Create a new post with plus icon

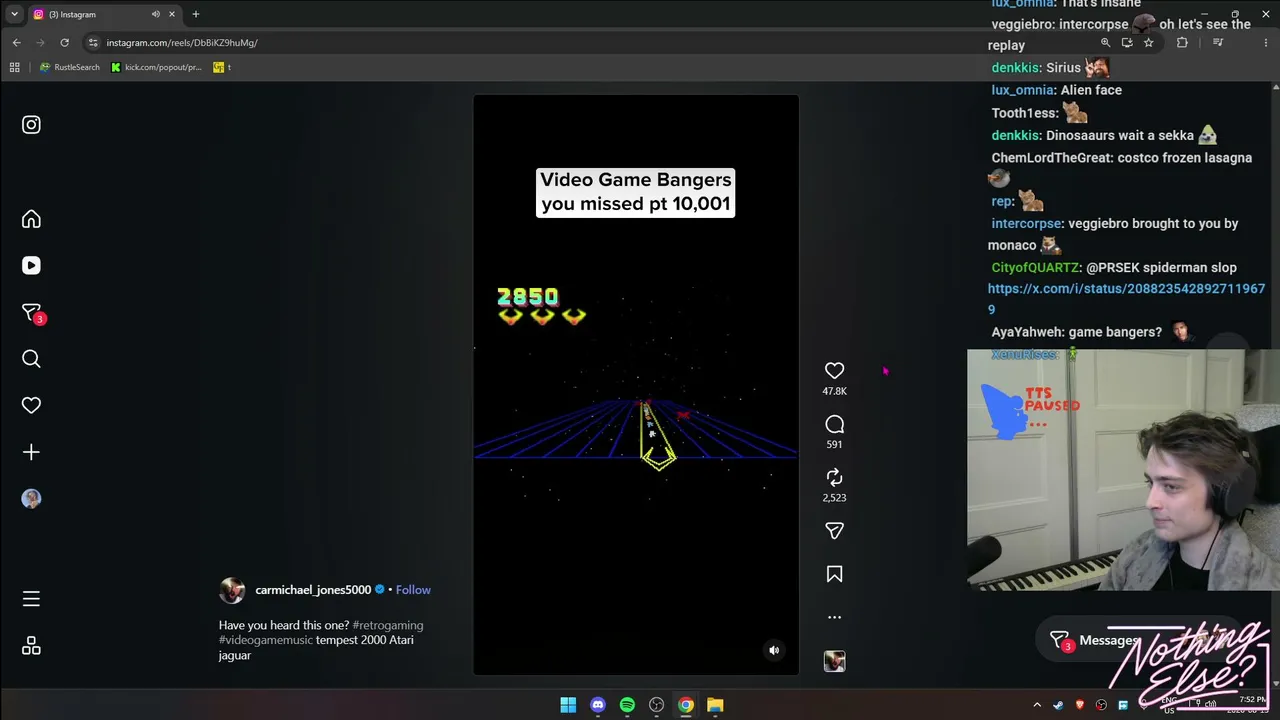[x=31, y=452]
